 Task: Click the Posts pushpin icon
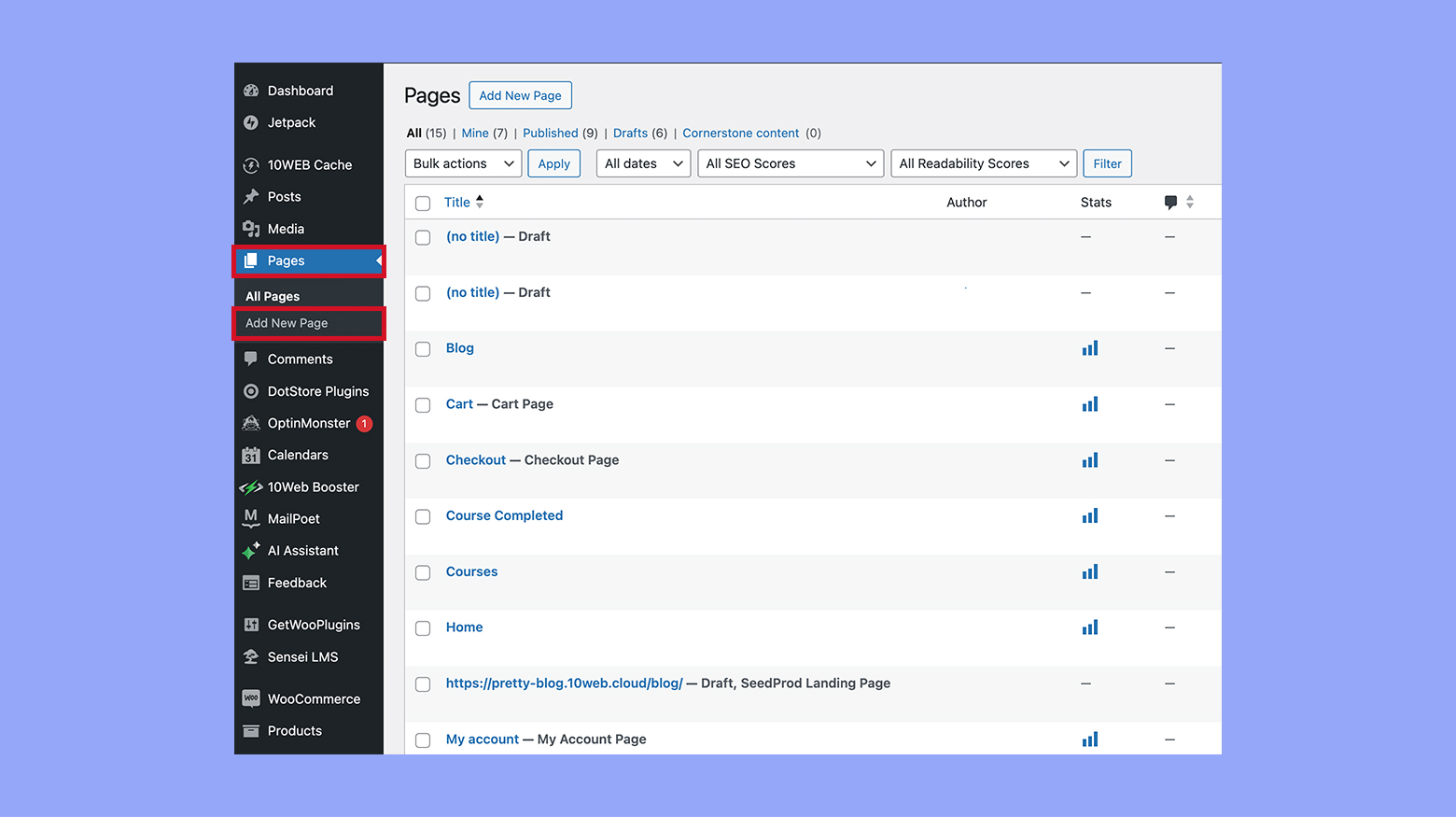point(251,196)
